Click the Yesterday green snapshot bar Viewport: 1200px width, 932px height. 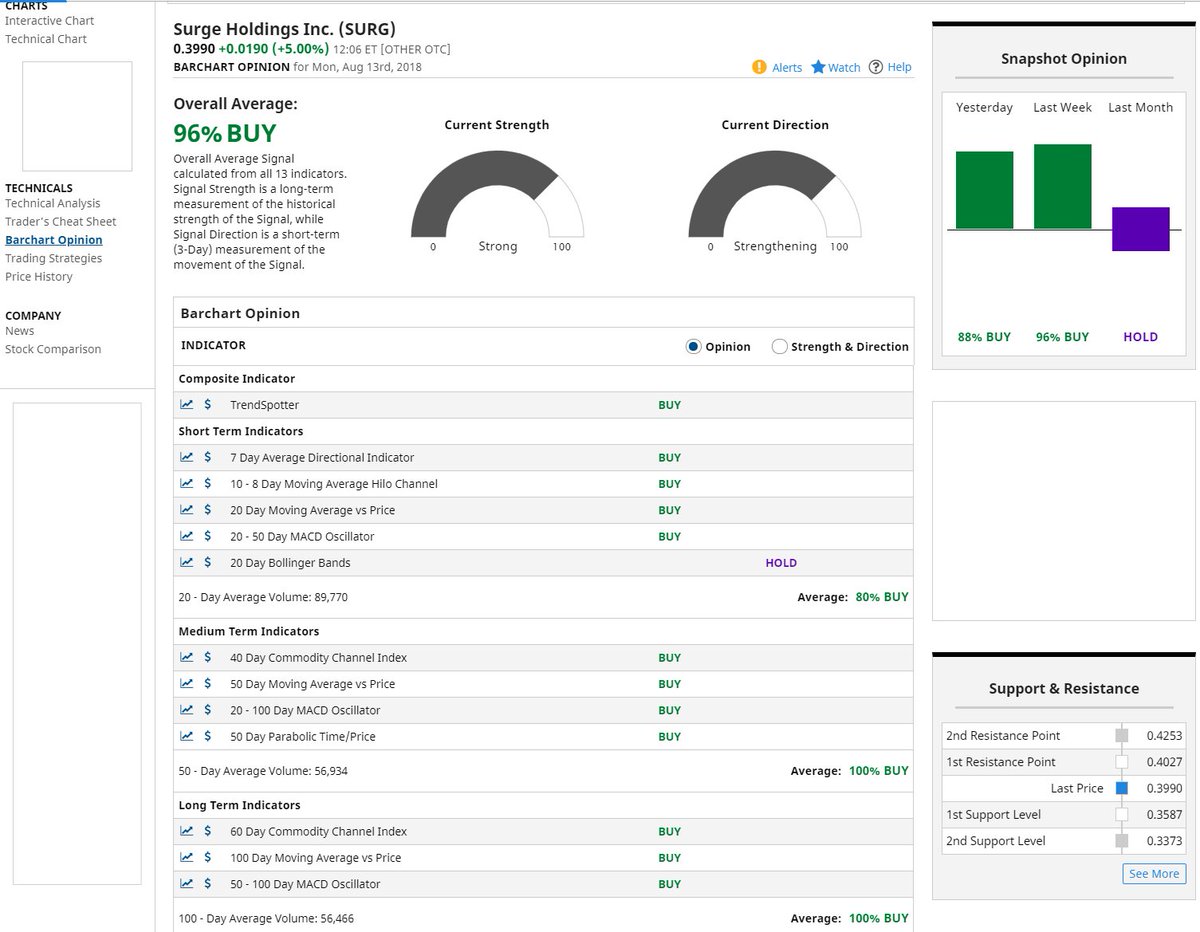point(984,190)
